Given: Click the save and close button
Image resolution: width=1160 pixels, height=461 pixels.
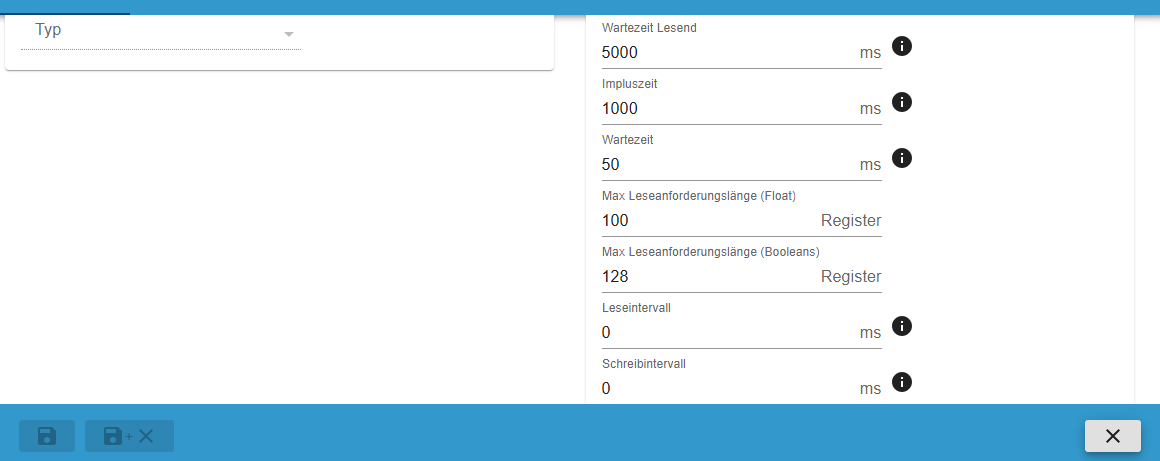Looking at the screenshot, I should (129, 436).
